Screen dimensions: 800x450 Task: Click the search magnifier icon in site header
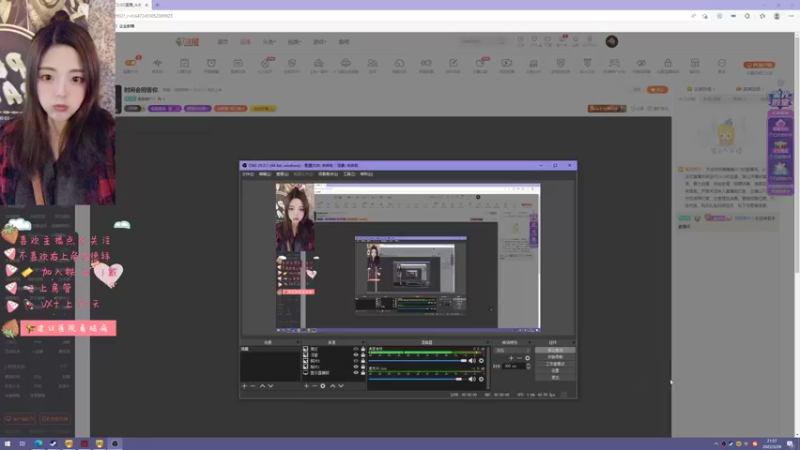(x=502, y=41)
